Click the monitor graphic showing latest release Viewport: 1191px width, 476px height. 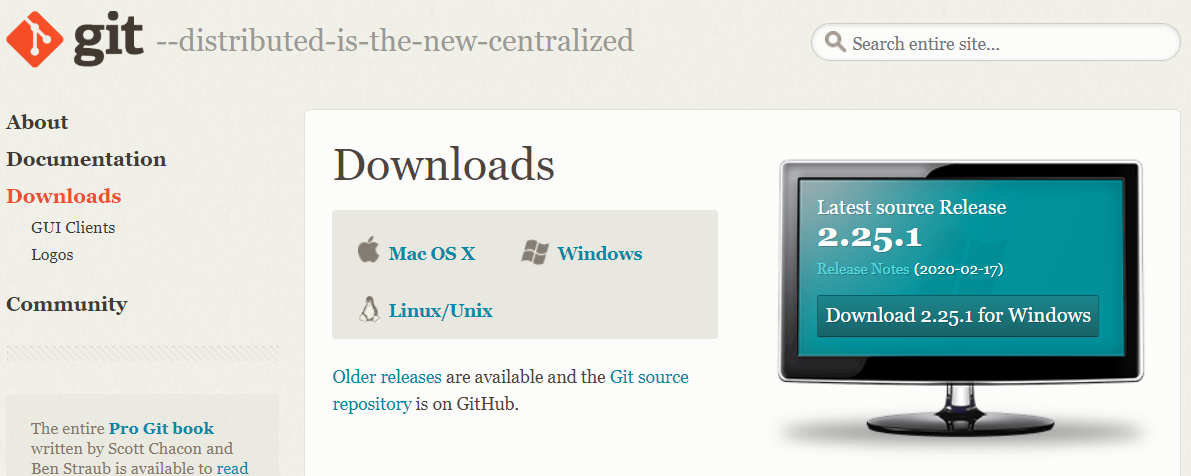[961, 302]
